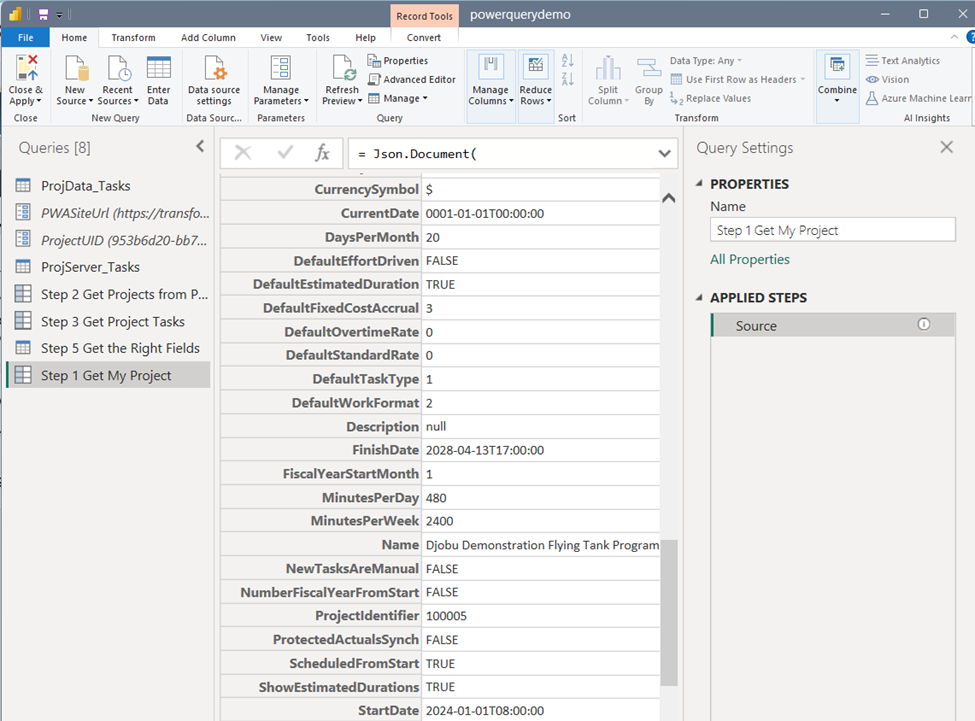Collapse the APPLIED STEPS section triangle
The width and height of the screenshot is (975, 721).
tap(699, 297)
